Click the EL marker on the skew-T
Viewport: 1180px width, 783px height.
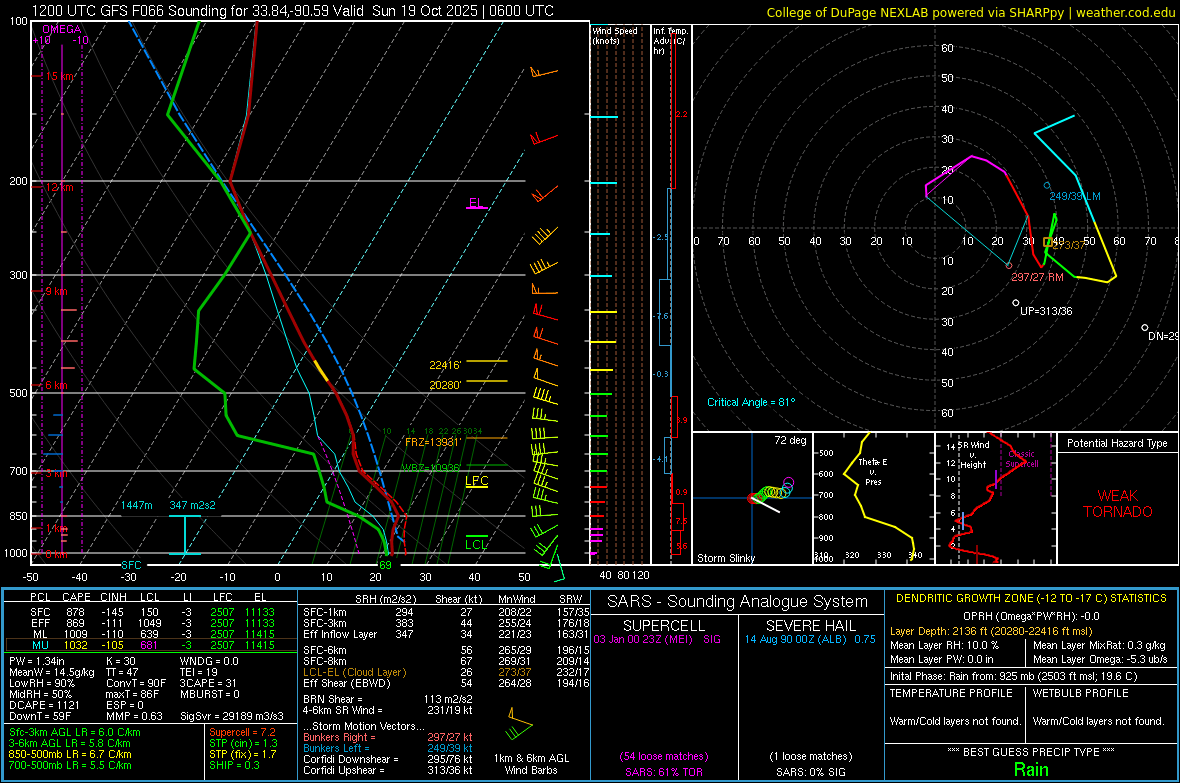pyautogui.click(x=476, y=203)
